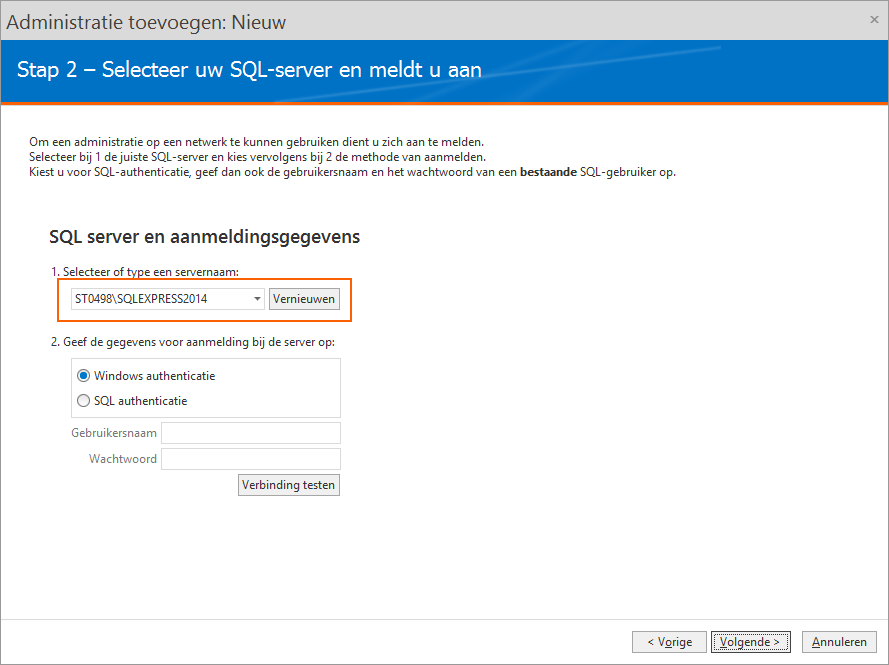The width and height of the screenshot is (889, 665).
Task: Open the server name dropdown arrow
Action: [x=257, y=299]
